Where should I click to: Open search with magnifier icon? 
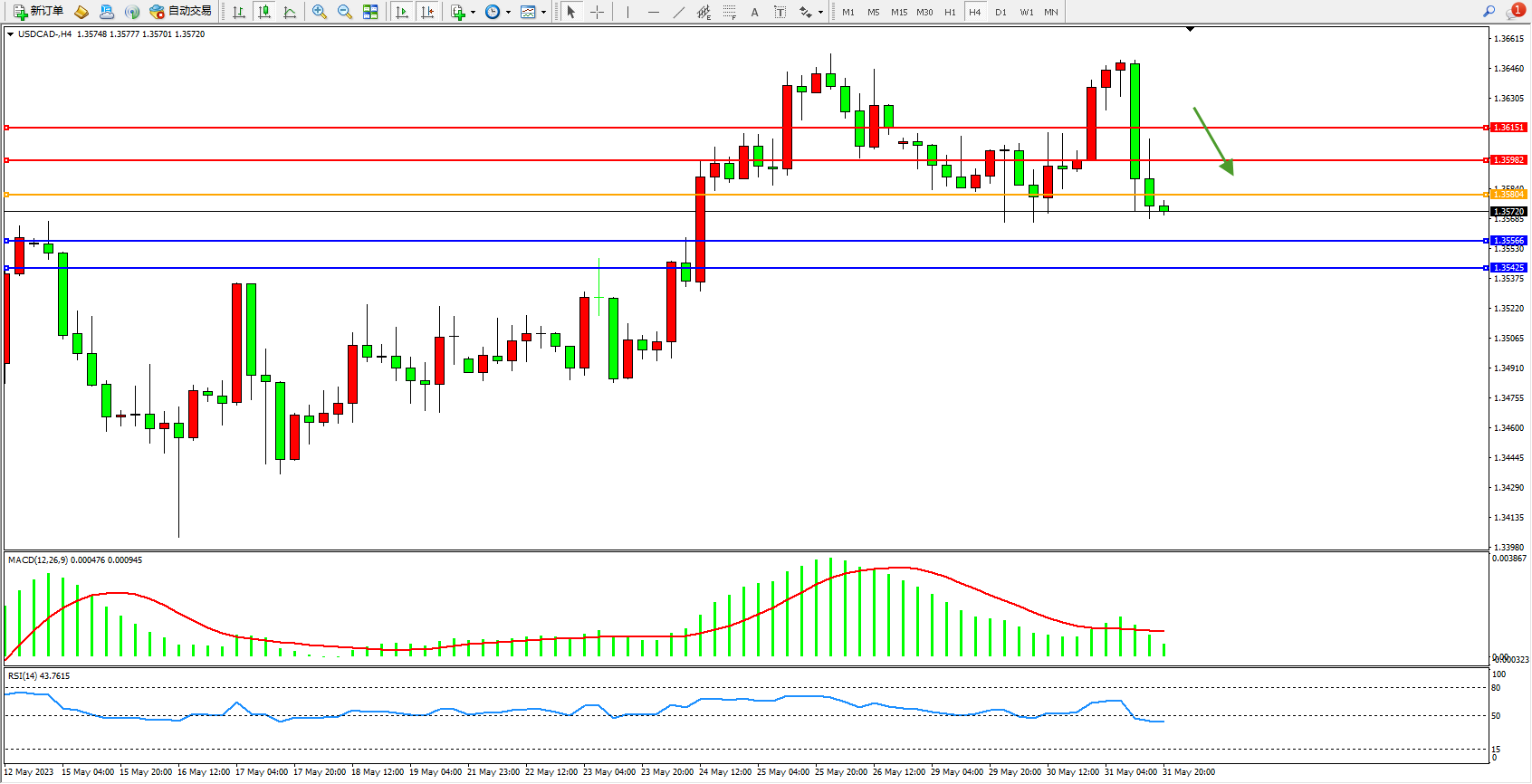click(1489, 12)
